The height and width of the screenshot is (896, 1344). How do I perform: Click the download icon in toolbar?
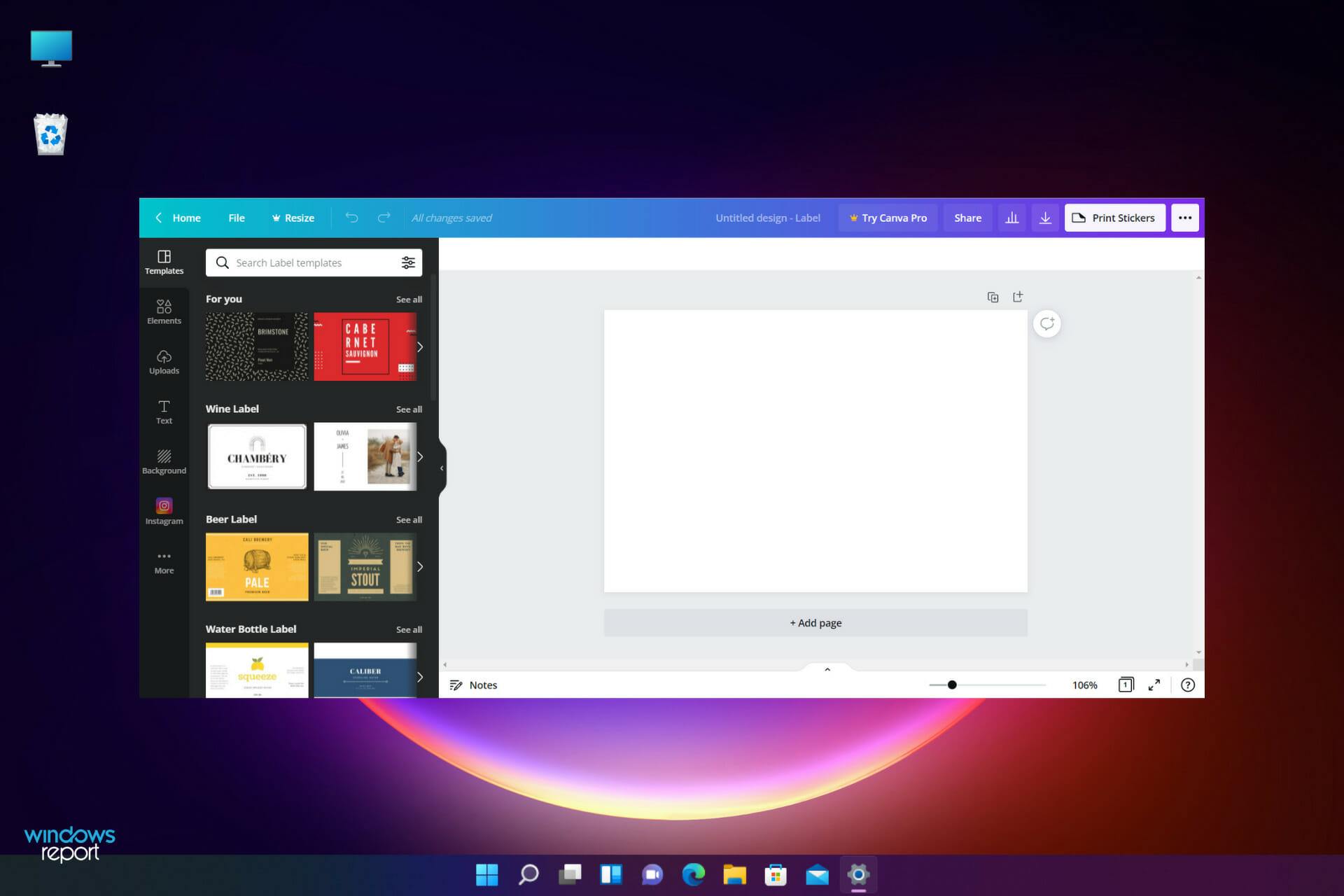[x=1045, y=218]
